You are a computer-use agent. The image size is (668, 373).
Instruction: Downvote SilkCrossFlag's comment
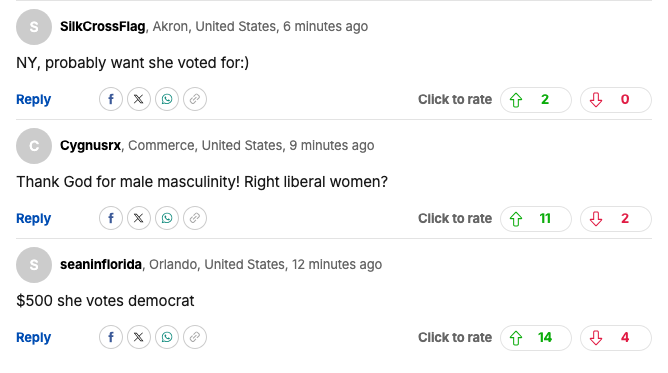coord(616,100)
